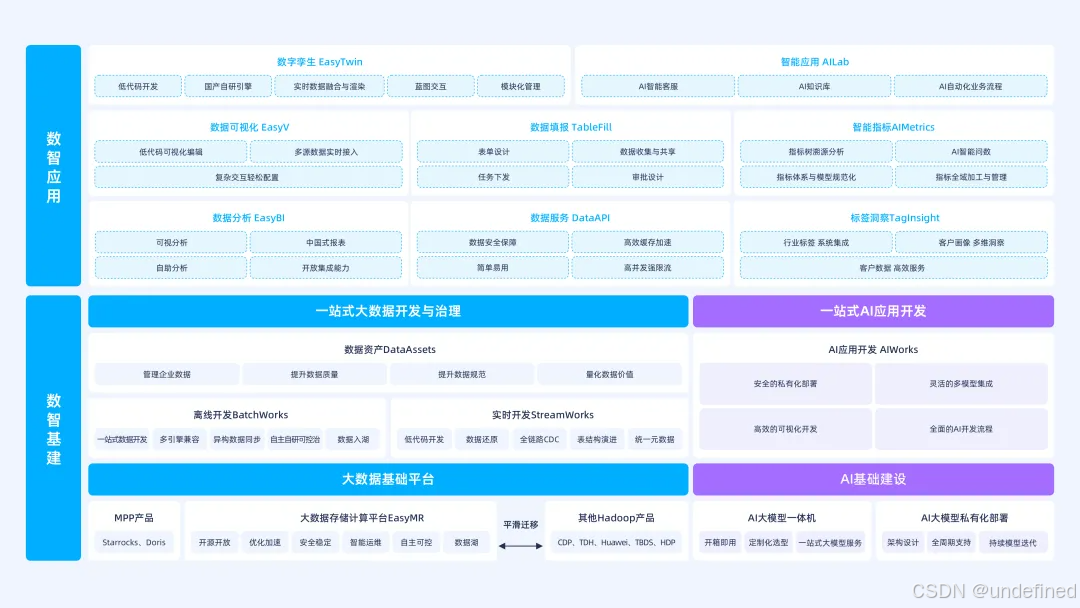This screenshot has width=1080, height=608.
Task: Open the 离线开发BatchWorks heading
Action: pos(240,415)
